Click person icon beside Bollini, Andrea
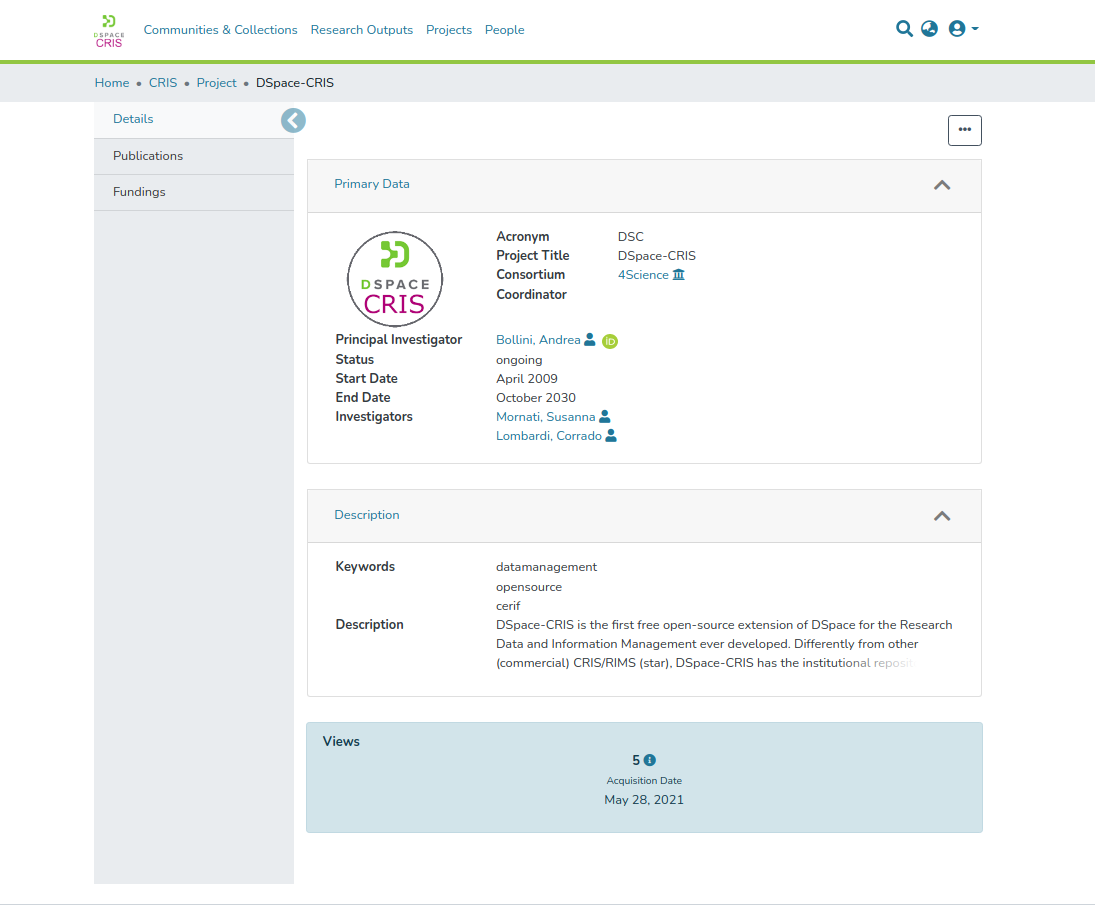 (x=590, y=340)
